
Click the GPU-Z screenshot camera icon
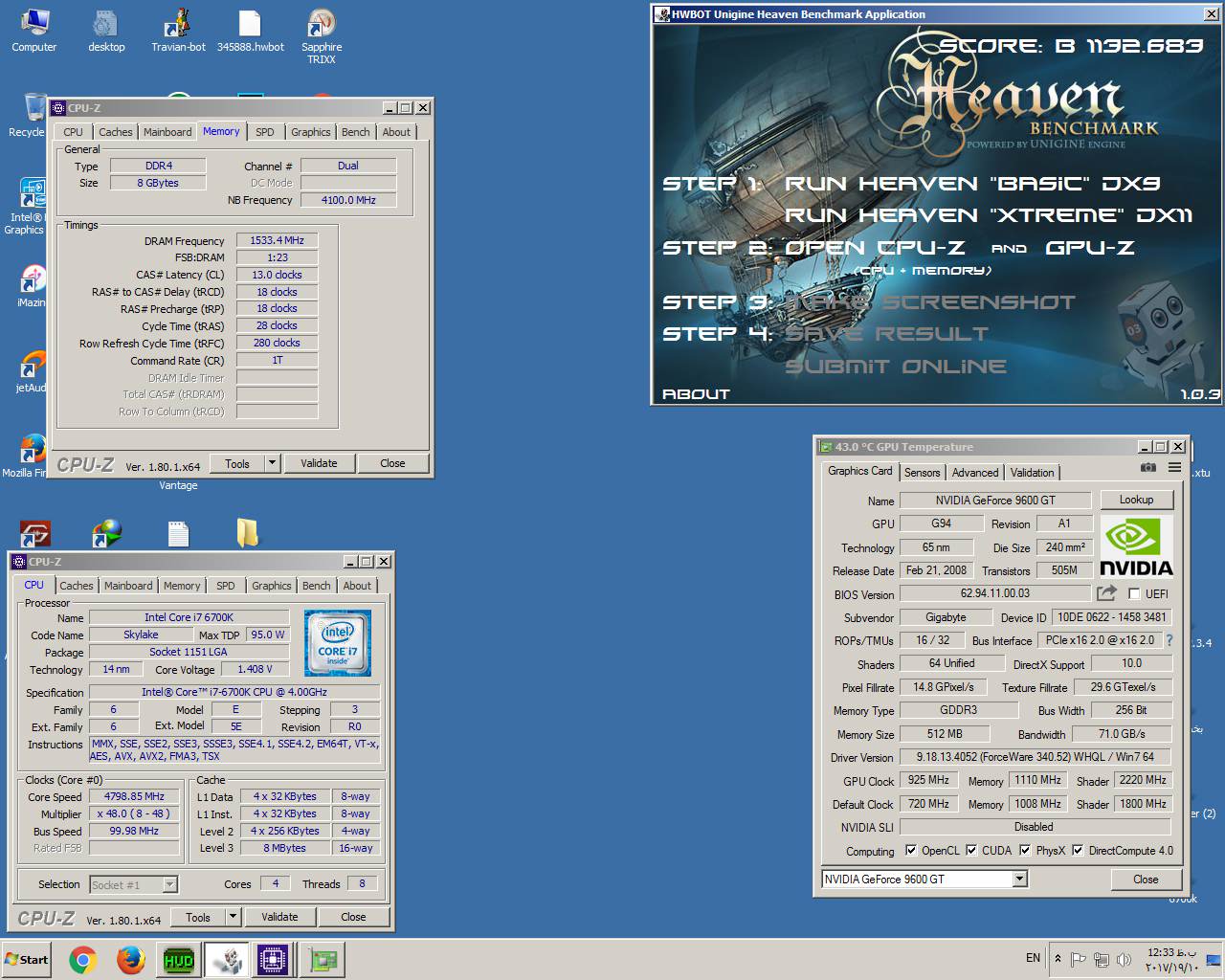(1147, 468)
